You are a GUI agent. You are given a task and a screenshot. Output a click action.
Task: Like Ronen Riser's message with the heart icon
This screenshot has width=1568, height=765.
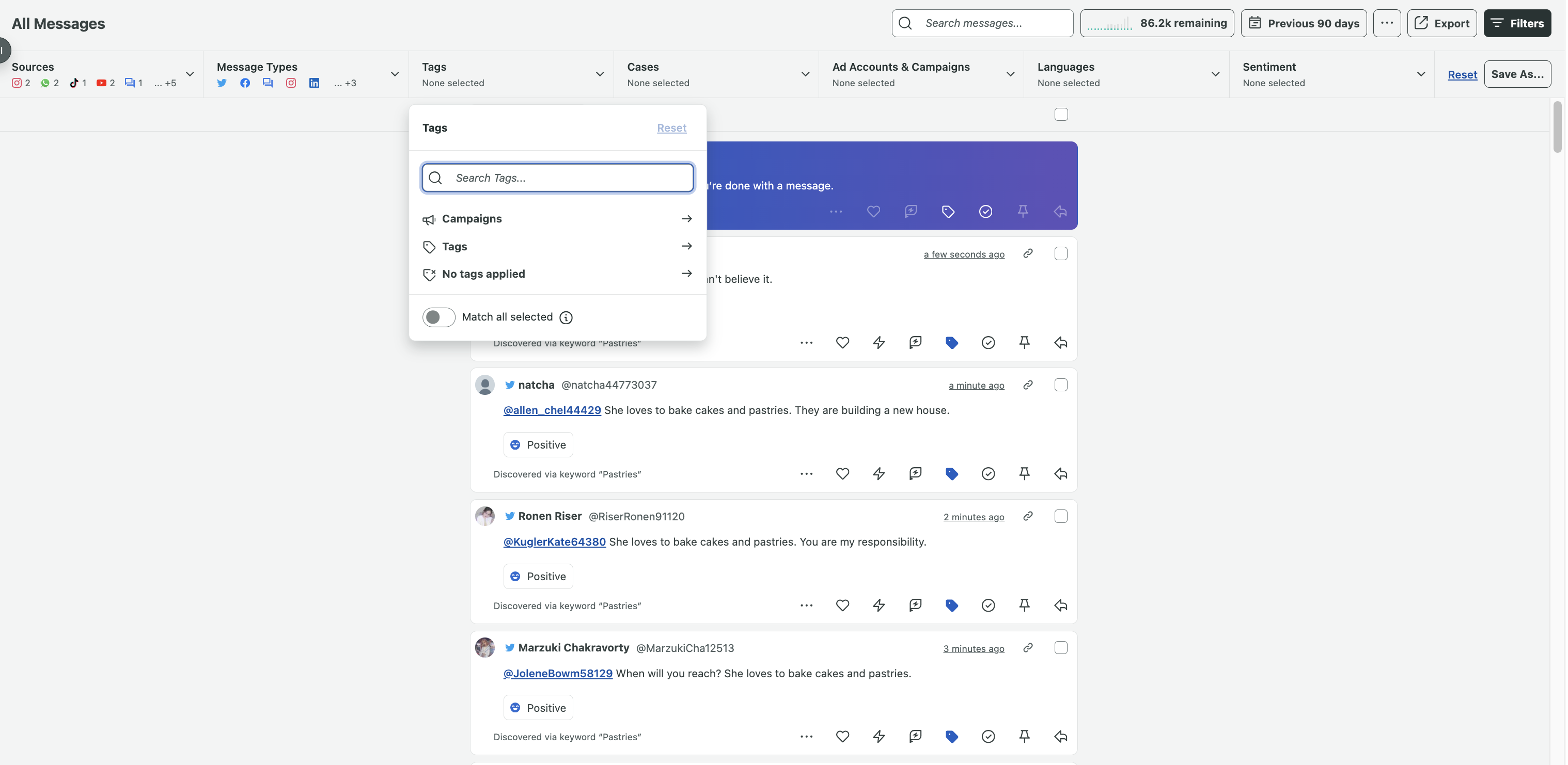pyautogui.click(x=842, y=605)
